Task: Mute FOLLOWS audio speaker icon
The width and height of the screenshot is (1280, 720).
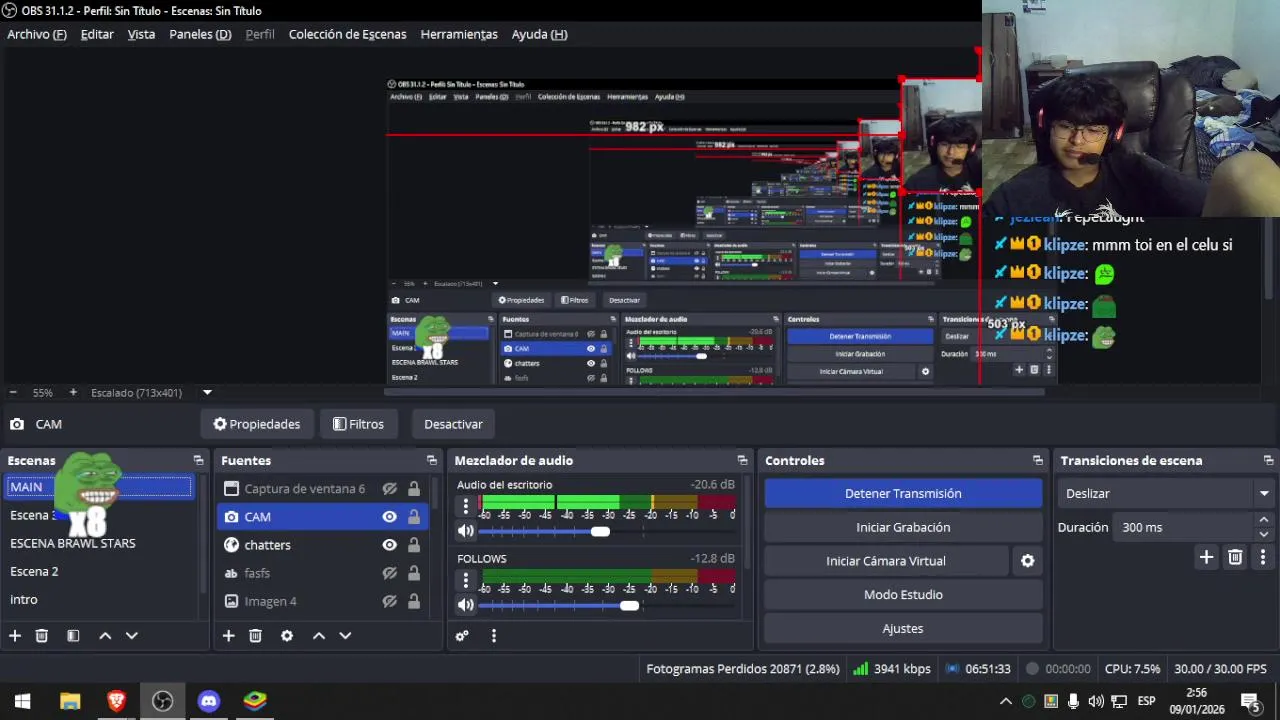Action: 466,605
